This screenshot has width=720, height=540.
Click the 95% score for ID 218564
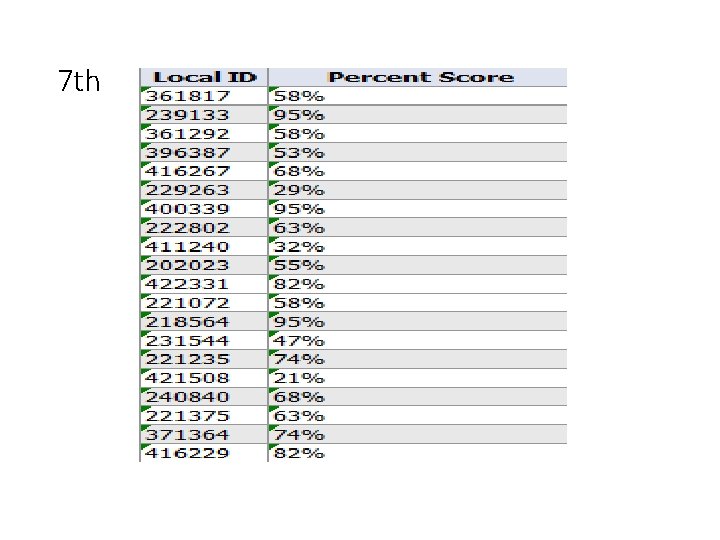pos(418,322)
